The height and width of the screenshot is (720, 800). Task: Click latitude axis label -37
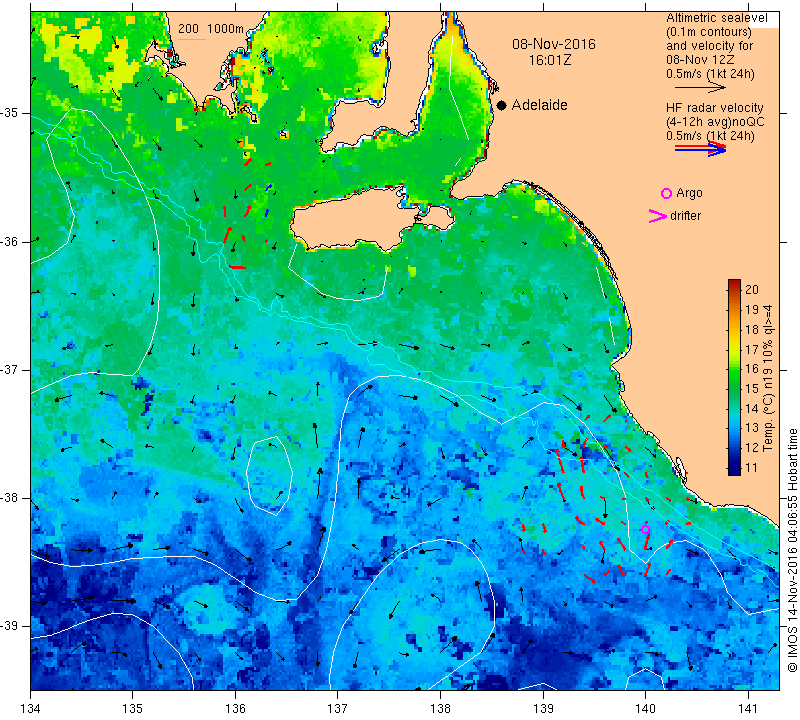point(9,369)
